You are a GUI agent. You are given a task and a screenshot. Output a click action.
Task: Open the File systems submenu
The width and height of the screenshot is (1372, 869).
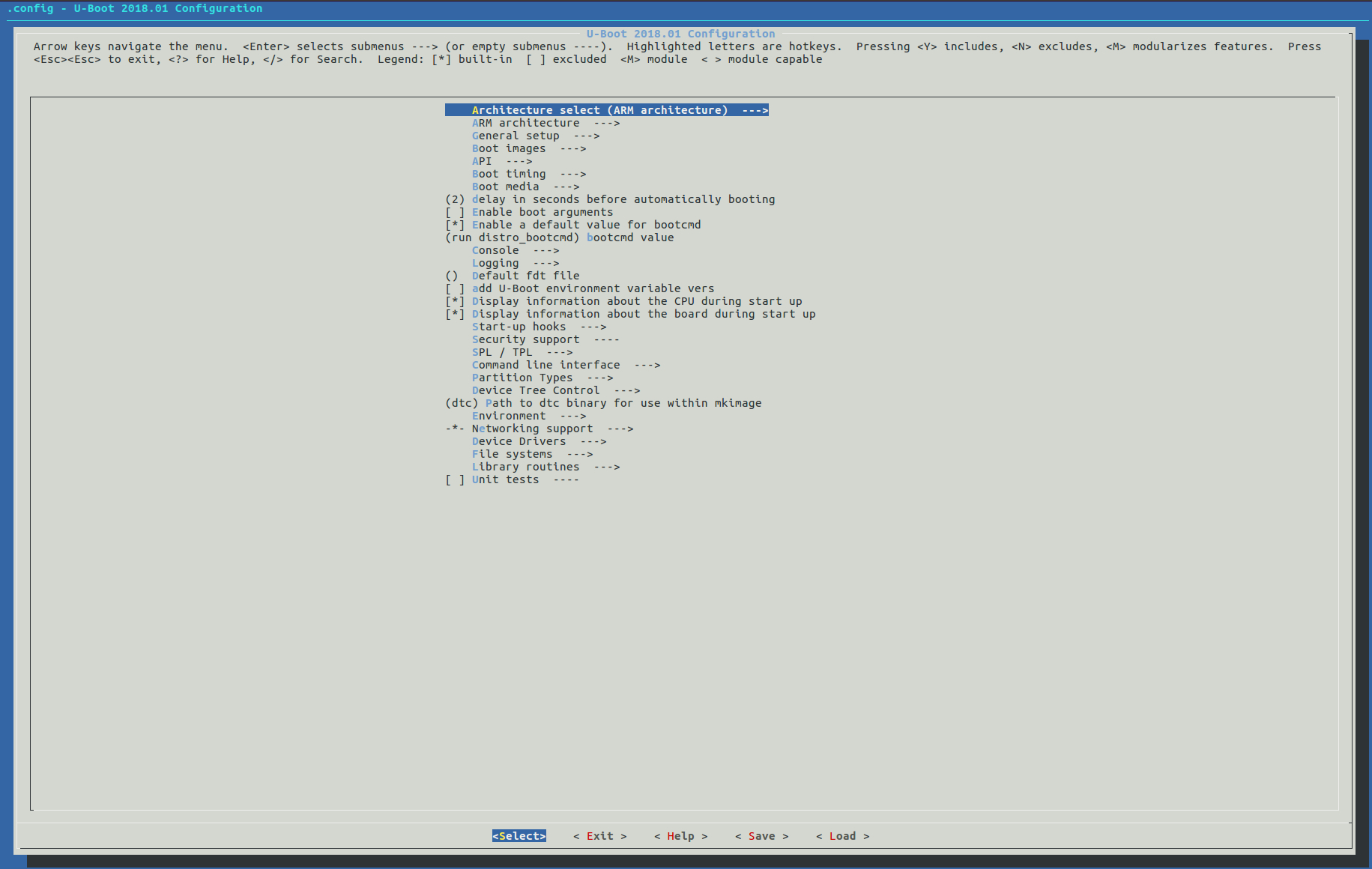tap(532, 454)
